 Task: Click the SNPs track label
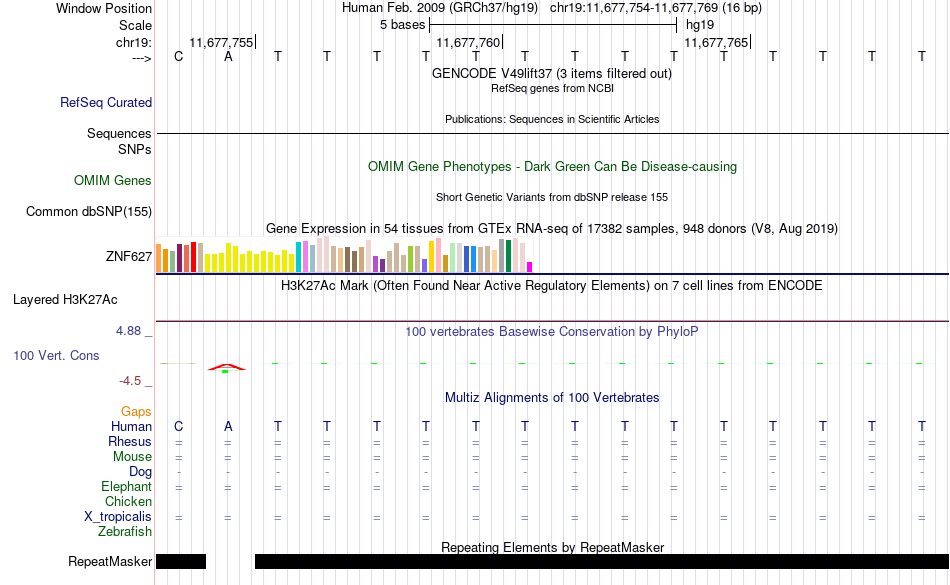(135, 150)
